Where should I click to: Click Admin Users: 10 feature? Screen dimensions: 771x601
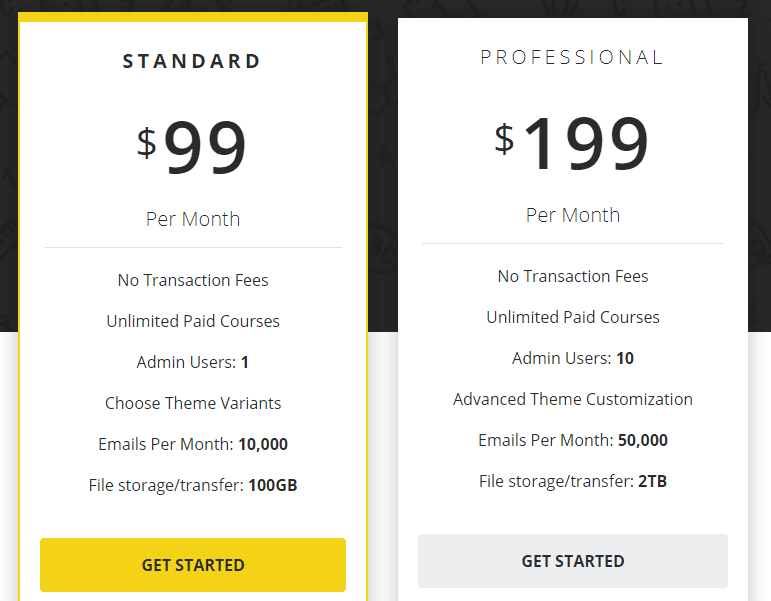[573, 358]
